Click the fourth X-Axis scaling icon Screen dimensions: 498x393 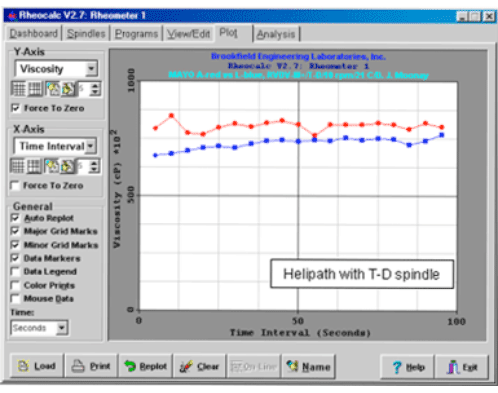point(67,166)
